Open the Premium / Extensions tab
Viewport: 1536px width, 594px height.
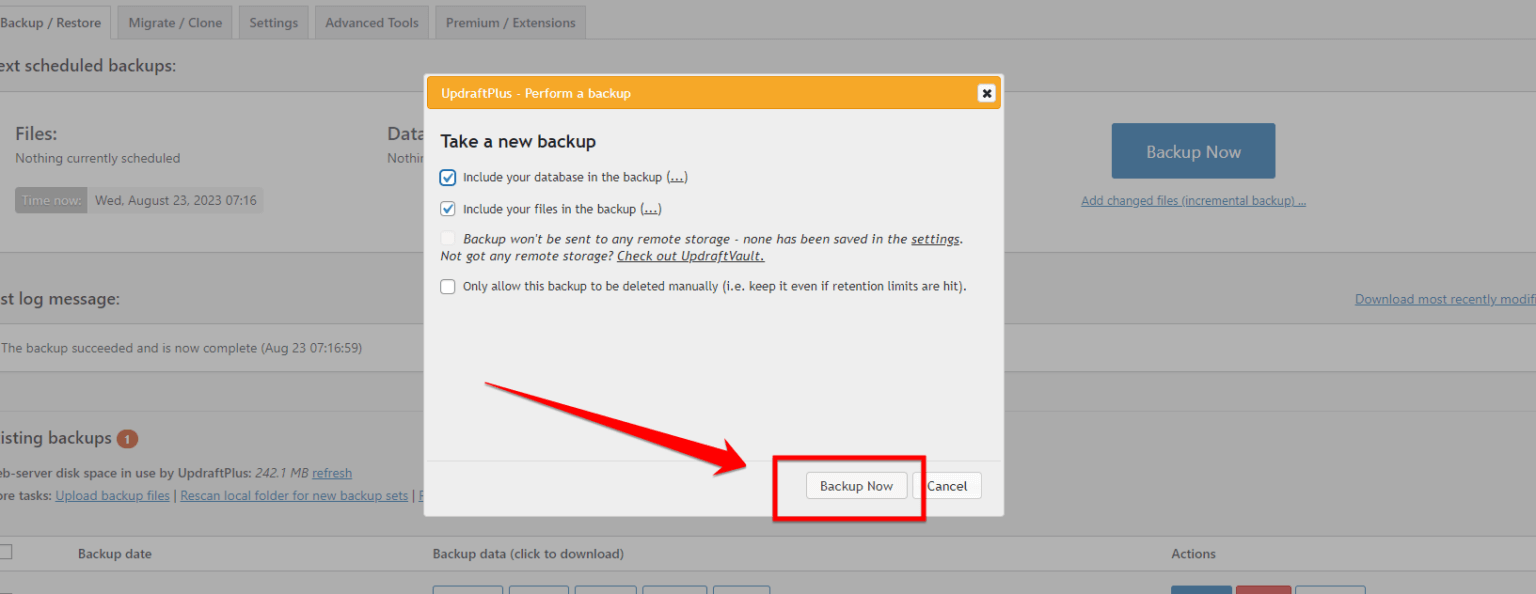point(510,21)
